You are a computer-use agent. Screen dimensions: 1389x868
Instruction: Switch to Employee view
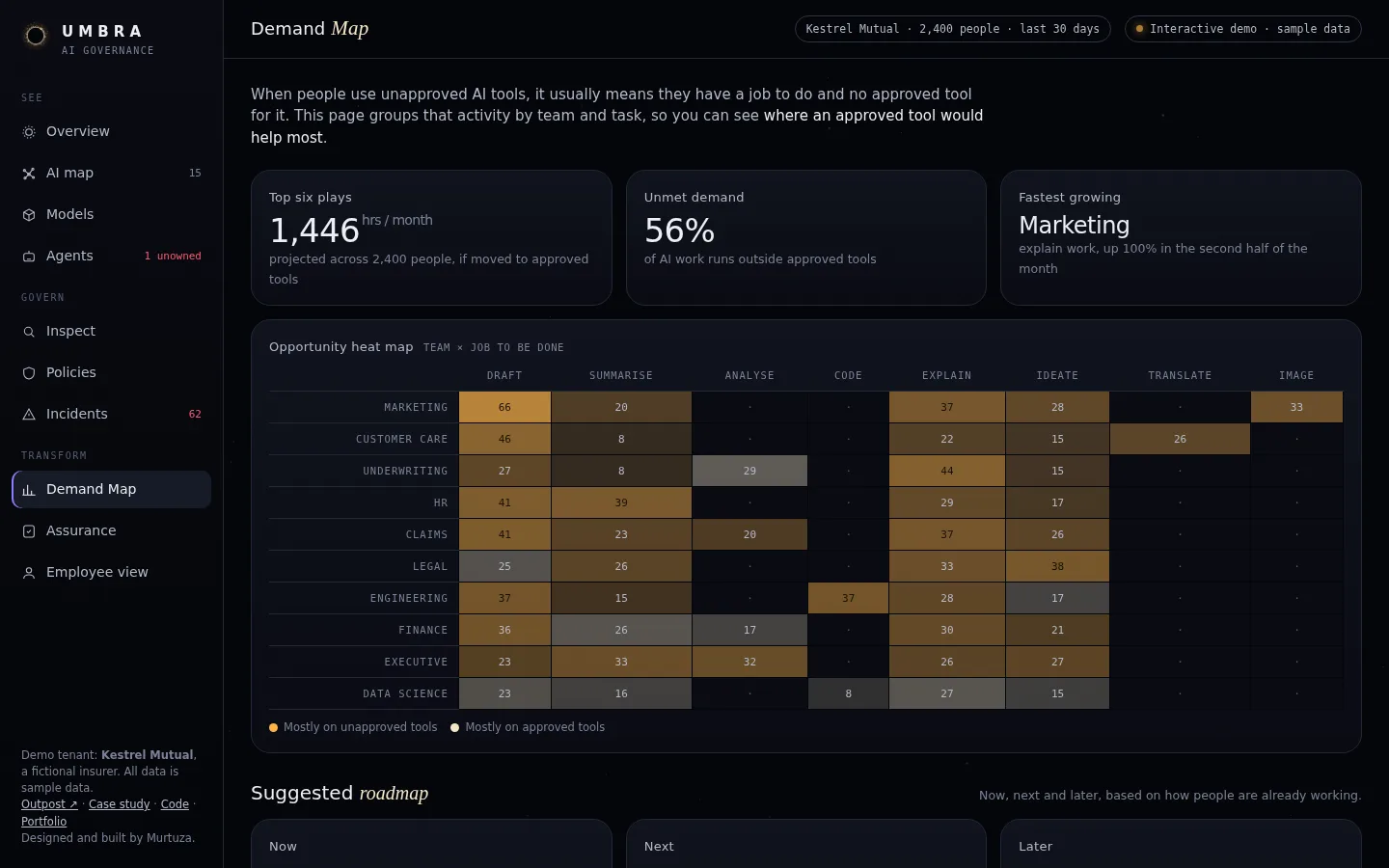click(x=112, y=572)
